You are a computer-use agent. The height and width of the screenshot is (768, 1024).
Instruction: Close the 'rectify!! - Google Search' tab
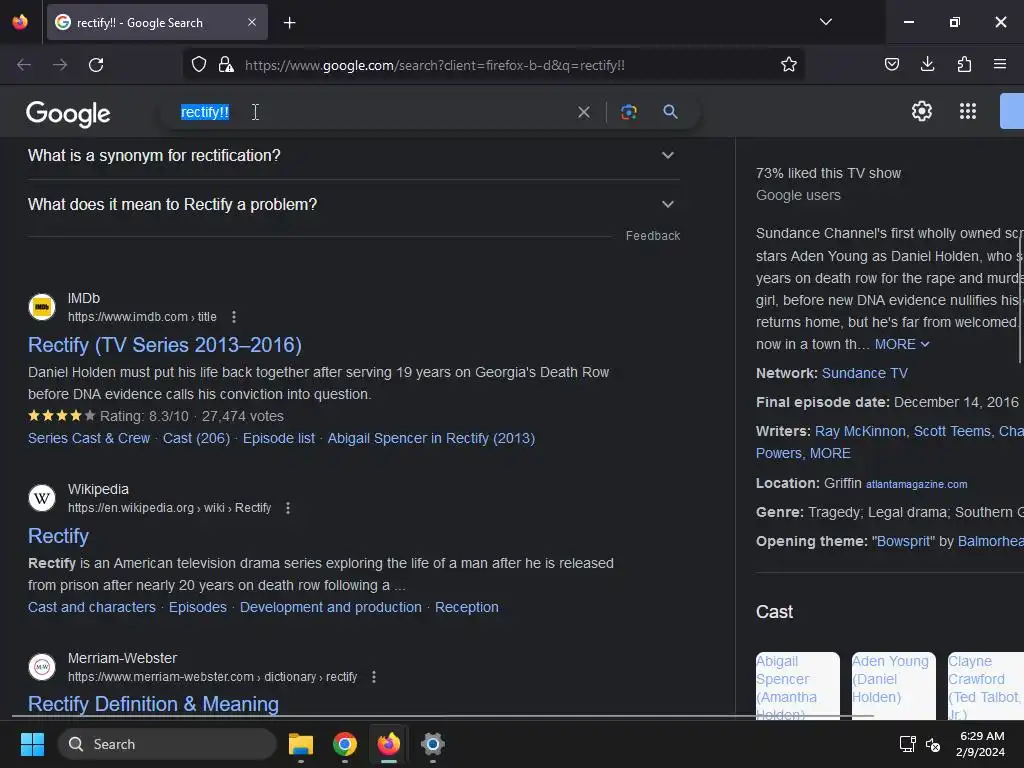tap(252, 22)
